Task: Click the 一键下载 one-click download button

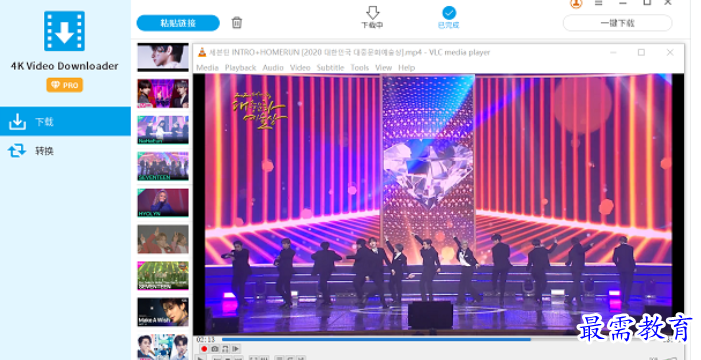Action: [x=617, y=23]
